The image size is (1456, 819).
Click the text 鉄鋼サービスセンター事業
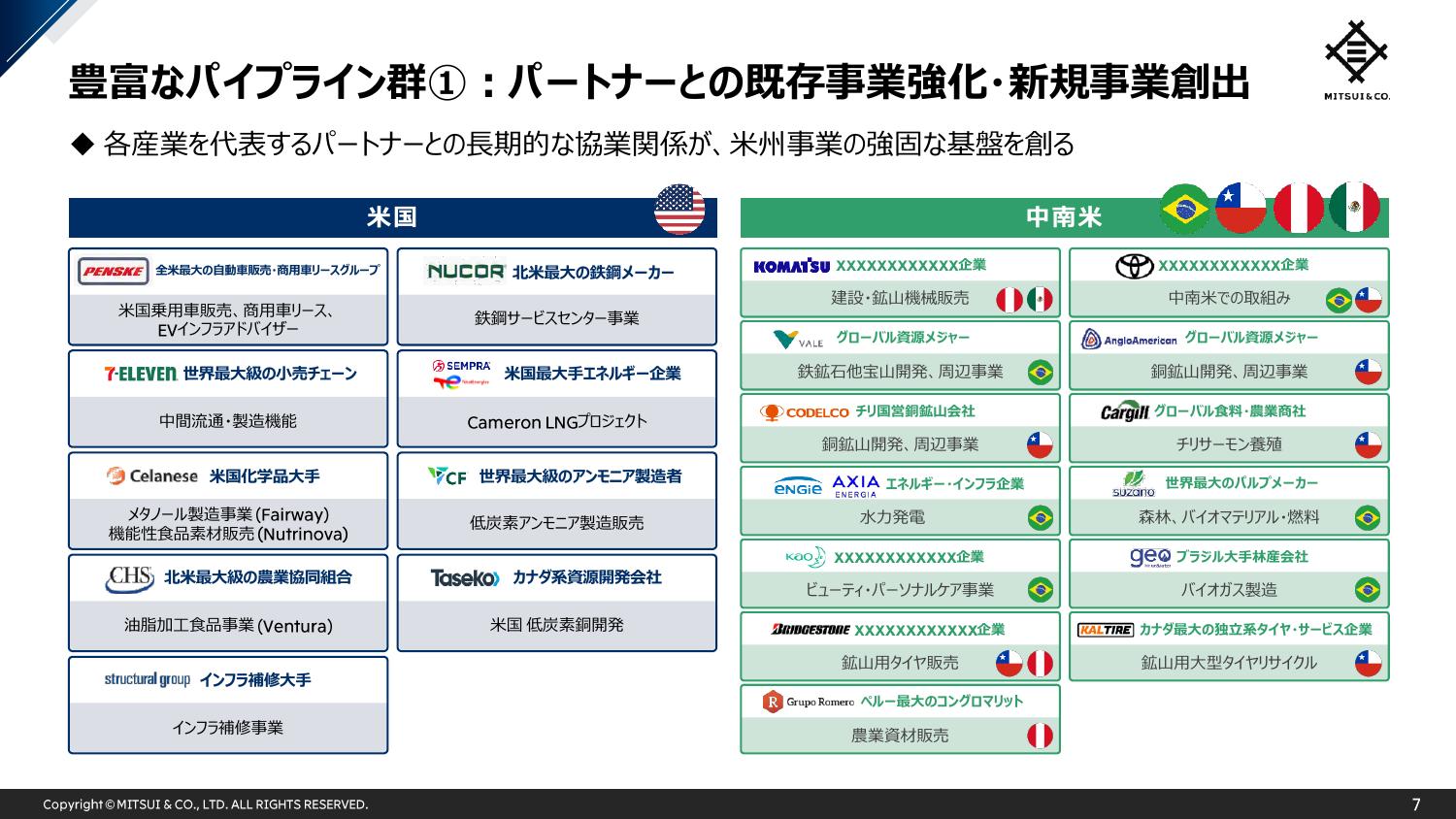pos(556,318)
